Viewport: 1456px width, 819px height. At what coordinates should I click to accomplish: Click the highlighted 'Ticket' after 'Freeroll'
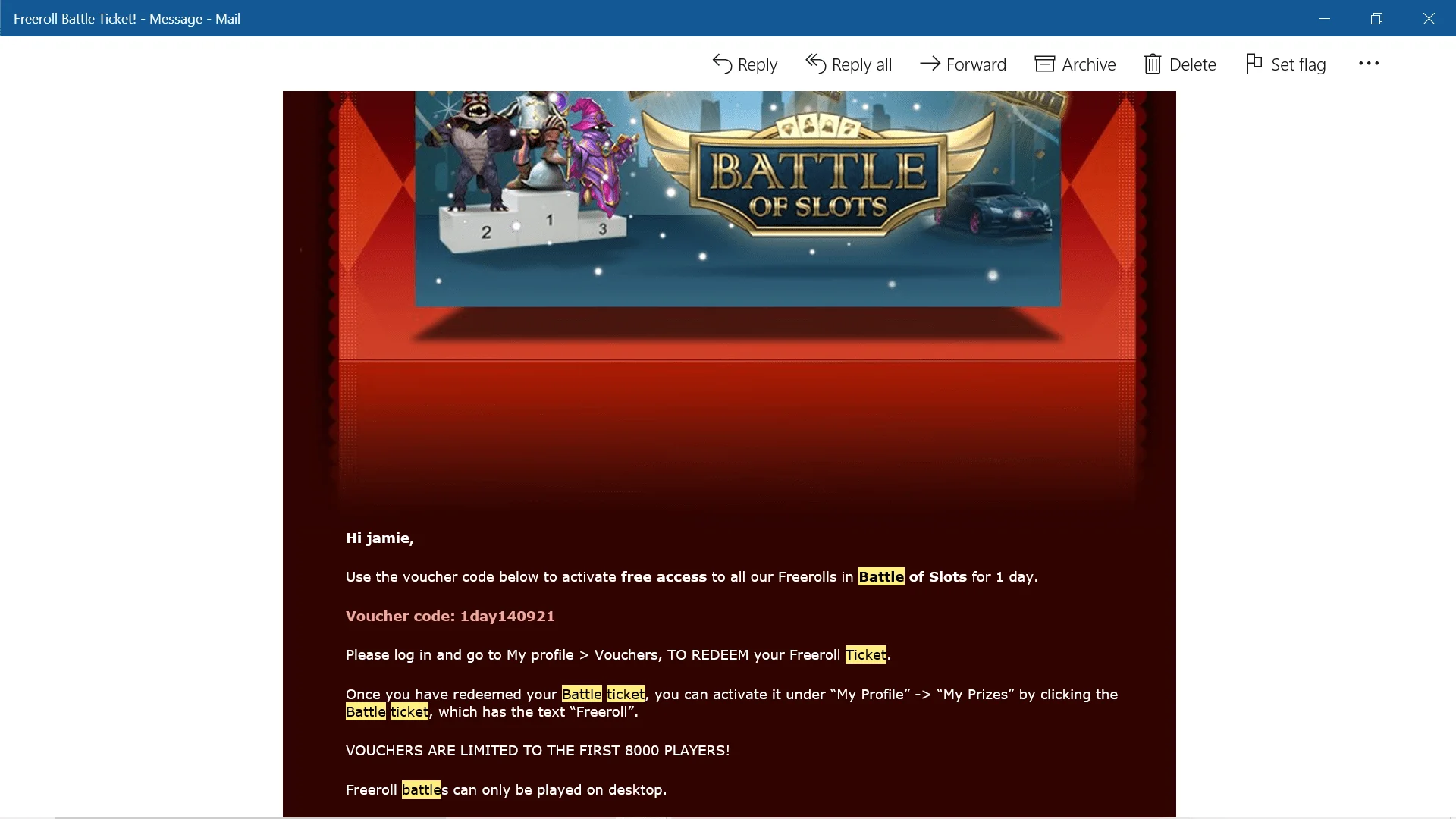pyautogui.click(x=865, y=655)
